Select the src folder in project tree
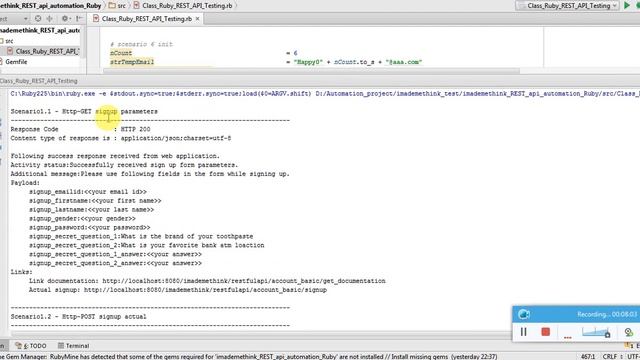640x360 pixels. [7, 41]
